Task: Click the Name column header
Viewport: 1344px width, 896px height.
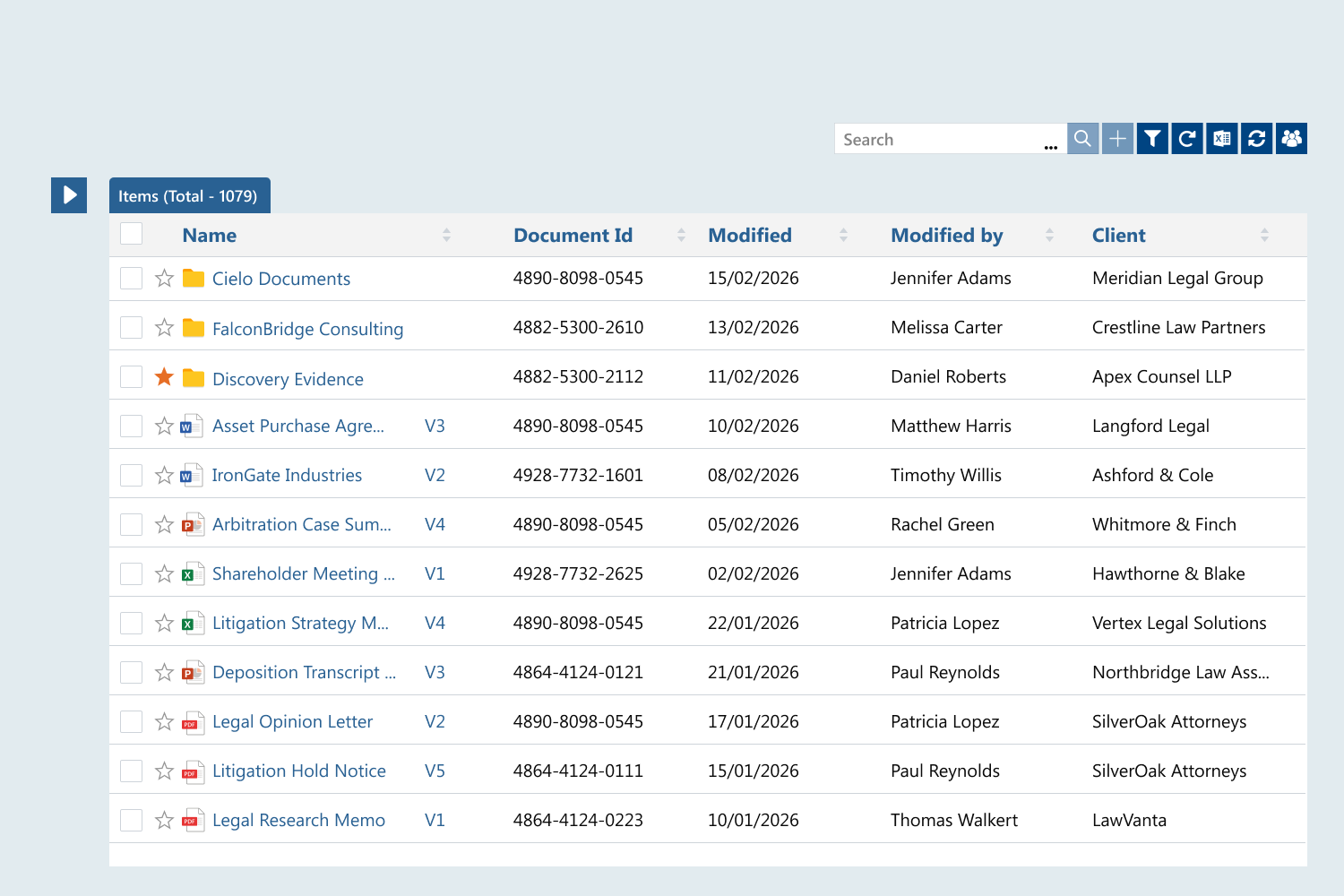Action: click(x=209, y=235)
